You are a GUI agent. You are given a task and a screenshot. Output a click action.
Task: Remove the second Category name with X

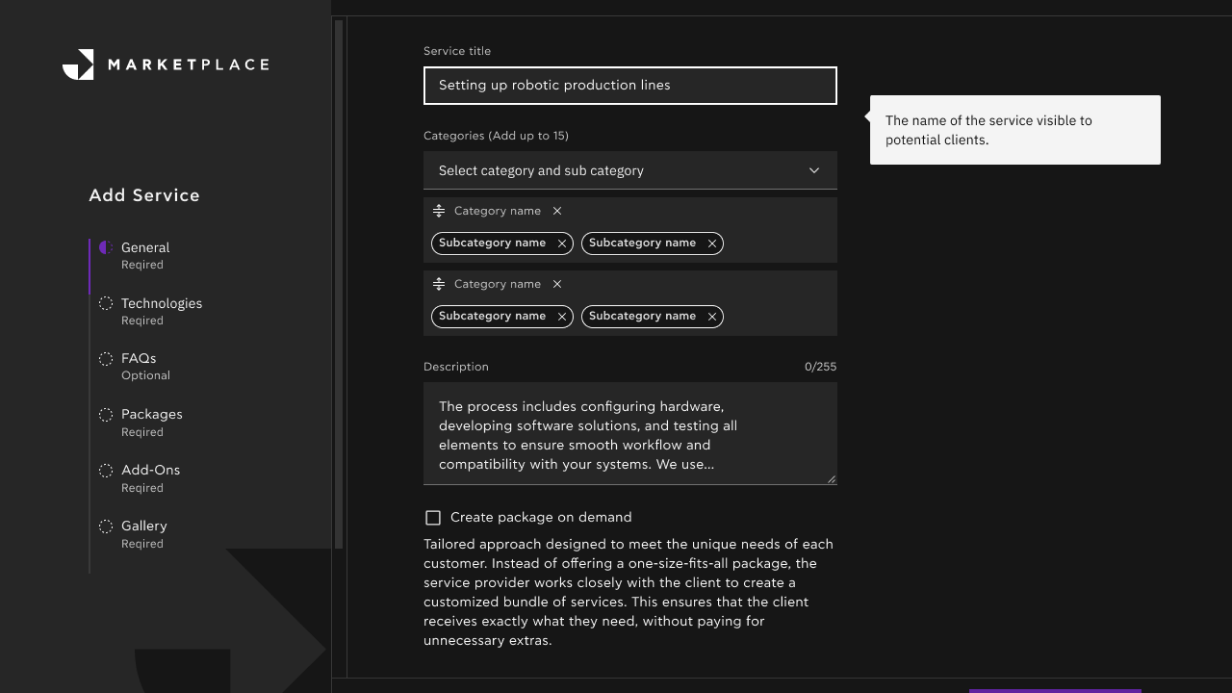pyautogui.click(x=557, y=284)
